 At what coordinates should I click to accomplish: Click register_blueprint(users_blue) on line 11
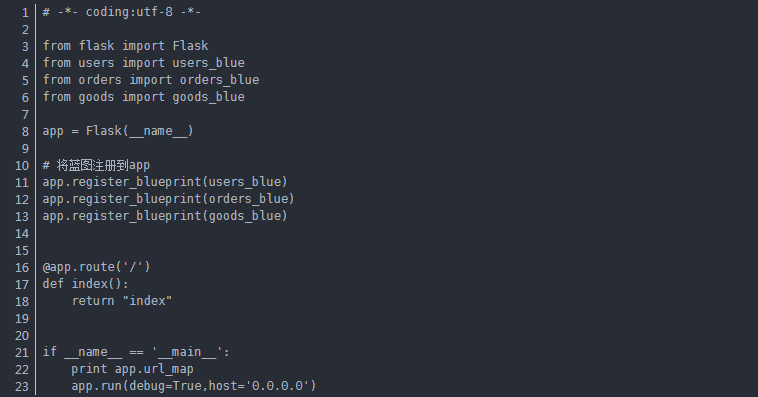(179, 182)
